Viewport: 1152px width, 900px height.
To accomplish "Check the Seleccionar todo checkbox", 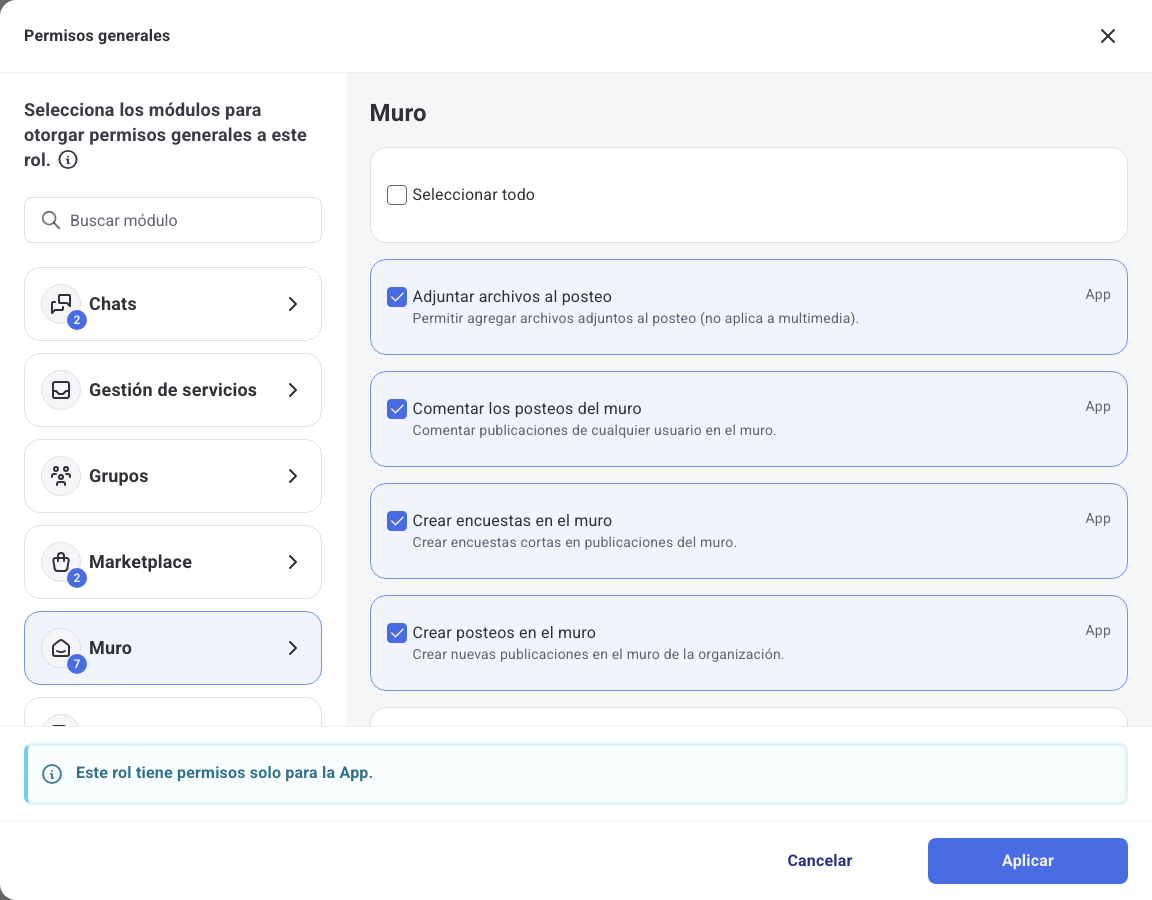I will pyautogui.click(x=397, y=195).
